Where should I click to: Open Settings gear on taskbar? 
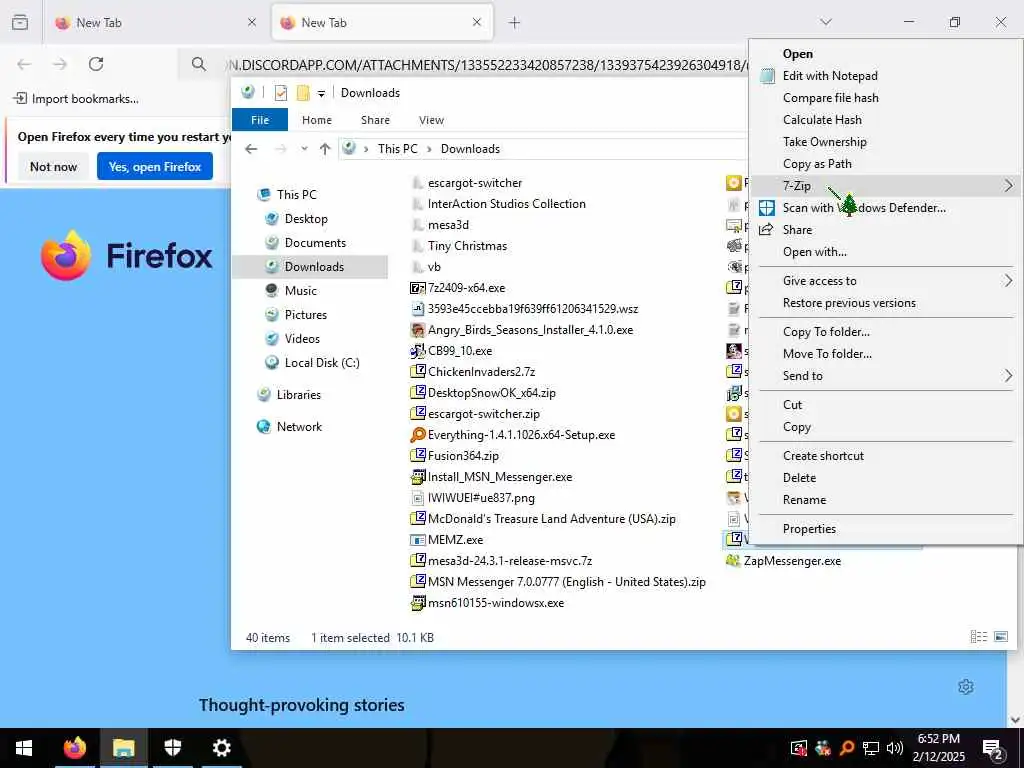pyautogui.click(x=221, y=748)
